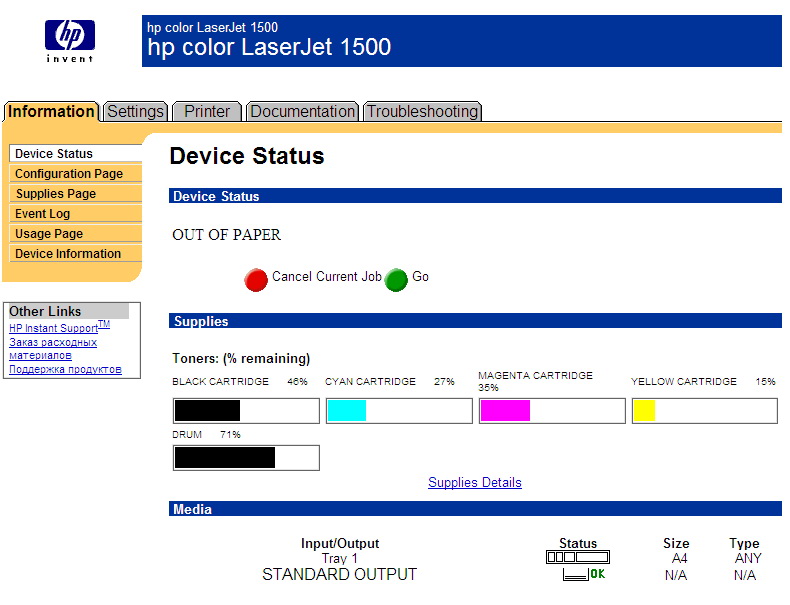Click the Standard Output OK status icon
This screenshot has height=605, width=790.
coord(584,574)
